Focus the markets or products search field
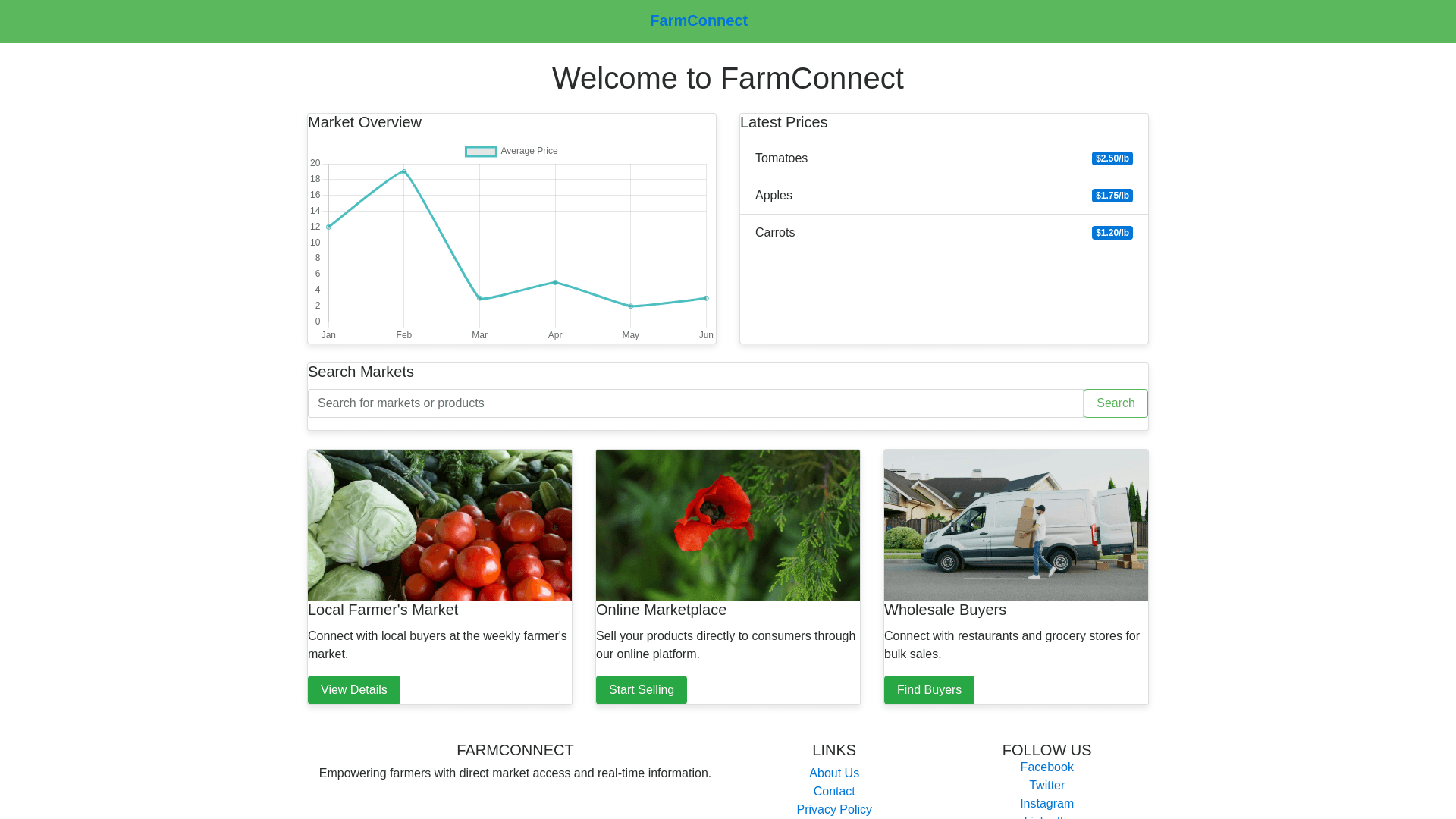This screenshot has height=819, width=1456. point(695,403)
